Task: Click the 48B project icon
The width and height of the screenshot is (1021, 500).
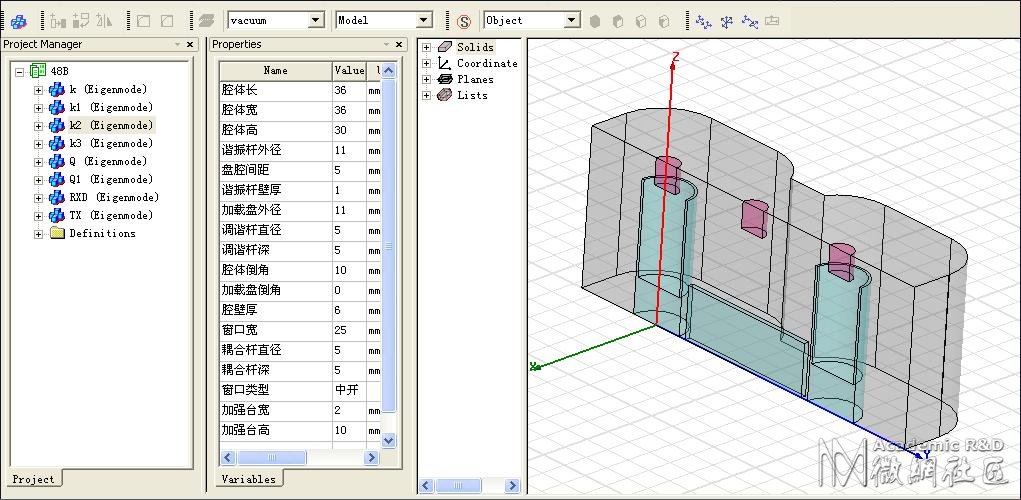Action: click(x=38, y=71)
